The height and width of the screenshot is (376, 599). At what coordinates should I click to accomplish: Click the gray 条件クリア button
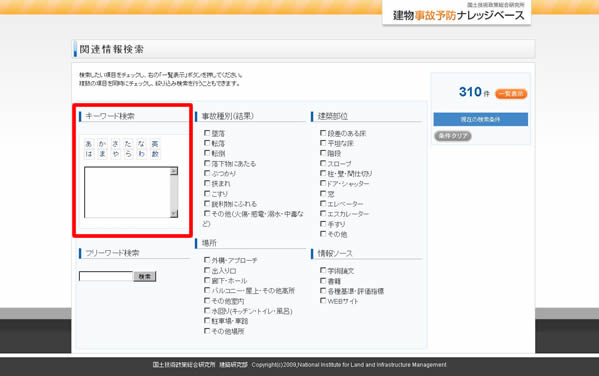[x=453, y=136]
